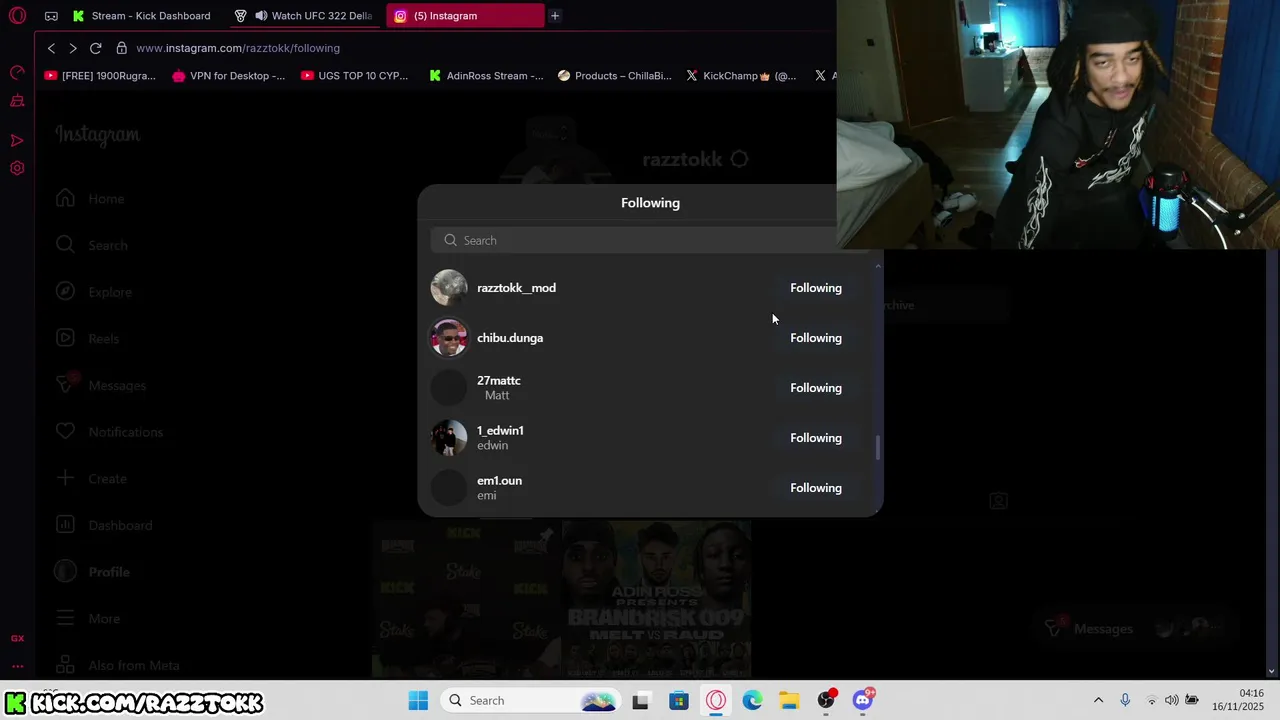Open KickChamp X bookmark
Screen dimensions: 1280x720
coord(741,75)
